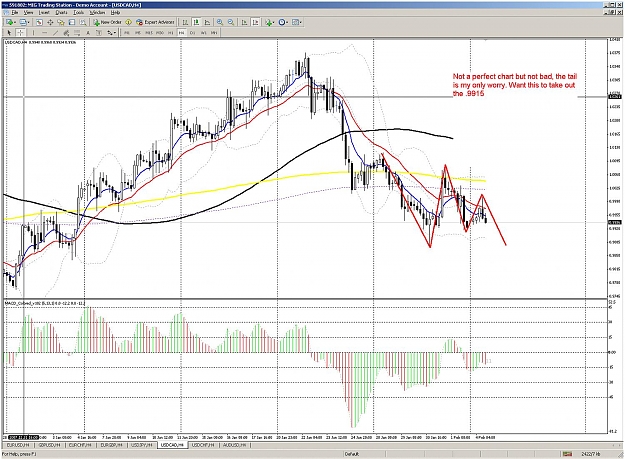Select the Arrows drawing tool
This screenshot has width=625, height=459.
coord(110,33)
